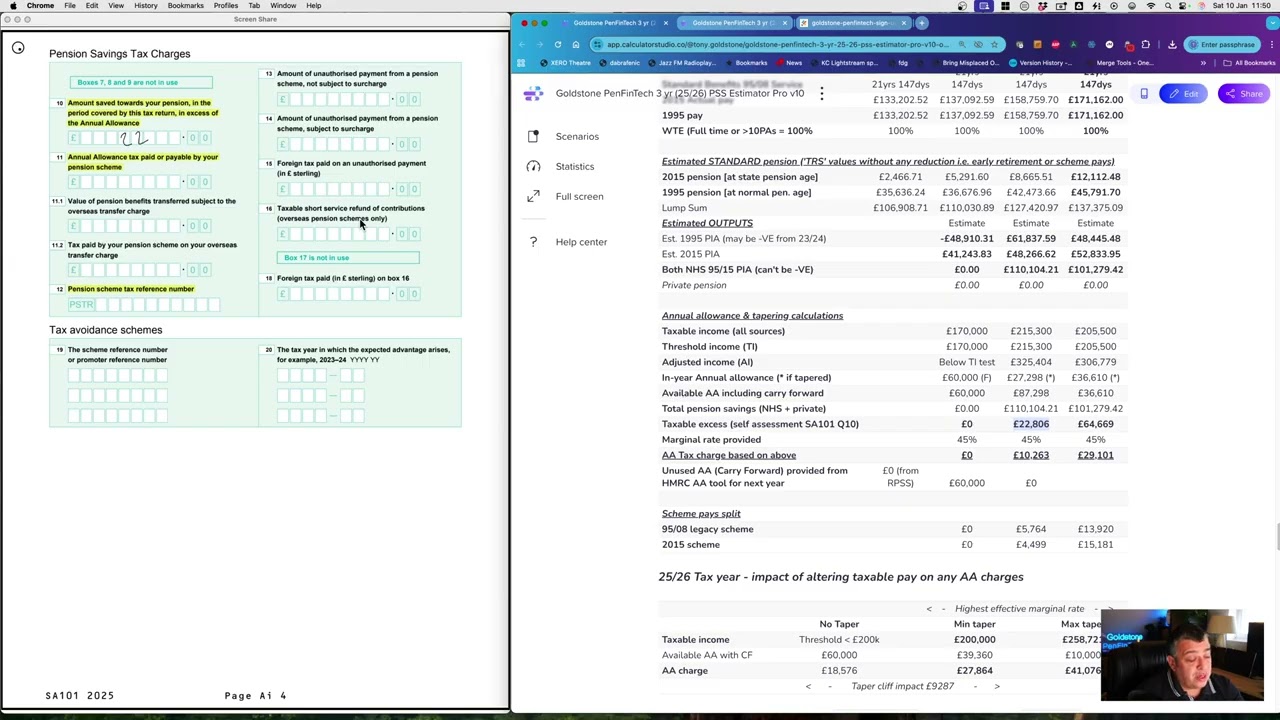Click the browser home icon

576,44
